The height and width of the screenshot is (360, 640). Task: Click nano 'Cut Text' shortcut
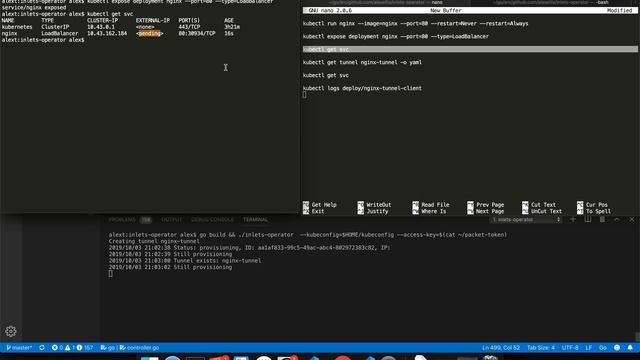[539, 205]
